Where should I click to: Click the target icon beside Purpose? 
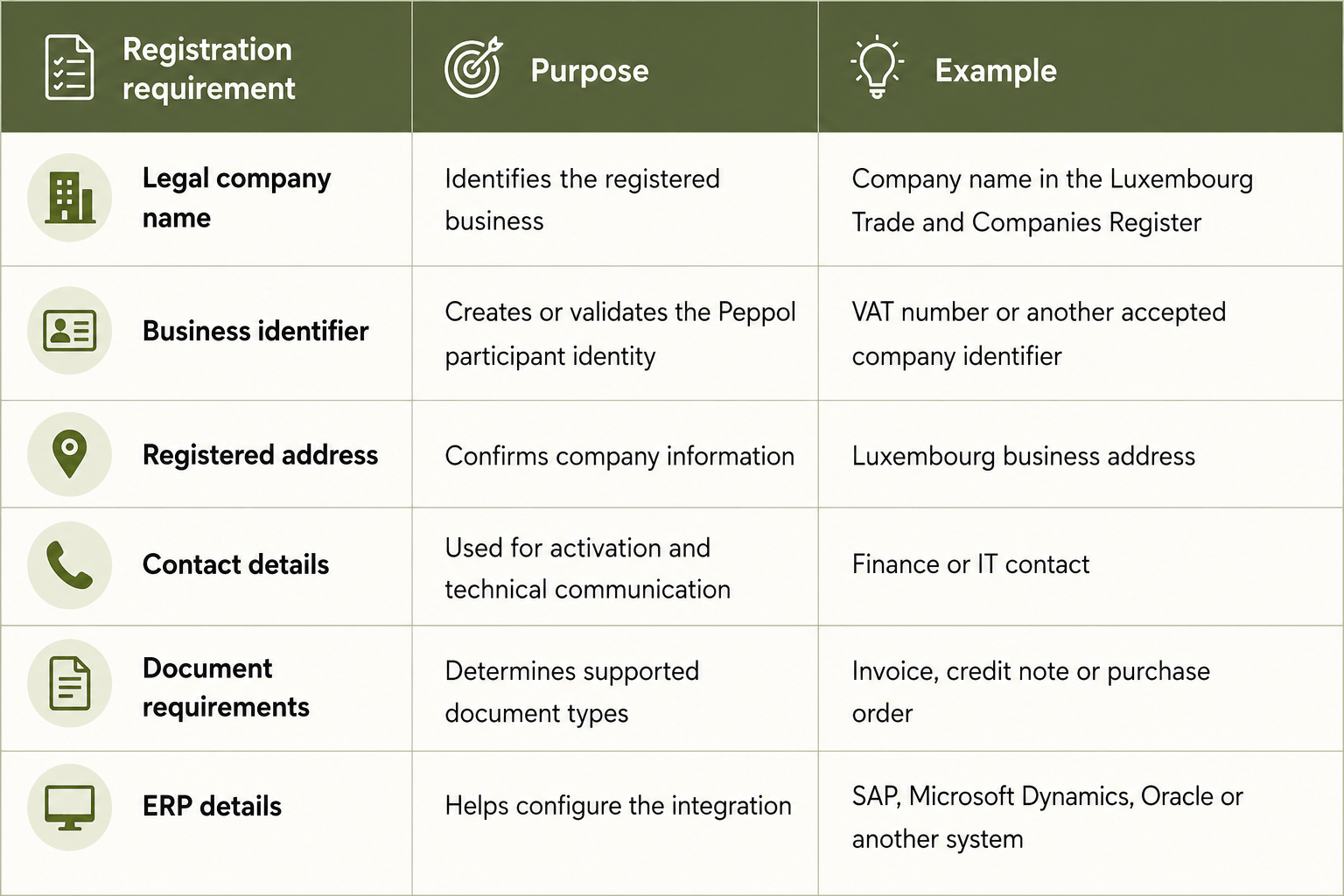[x=473, y=67]
